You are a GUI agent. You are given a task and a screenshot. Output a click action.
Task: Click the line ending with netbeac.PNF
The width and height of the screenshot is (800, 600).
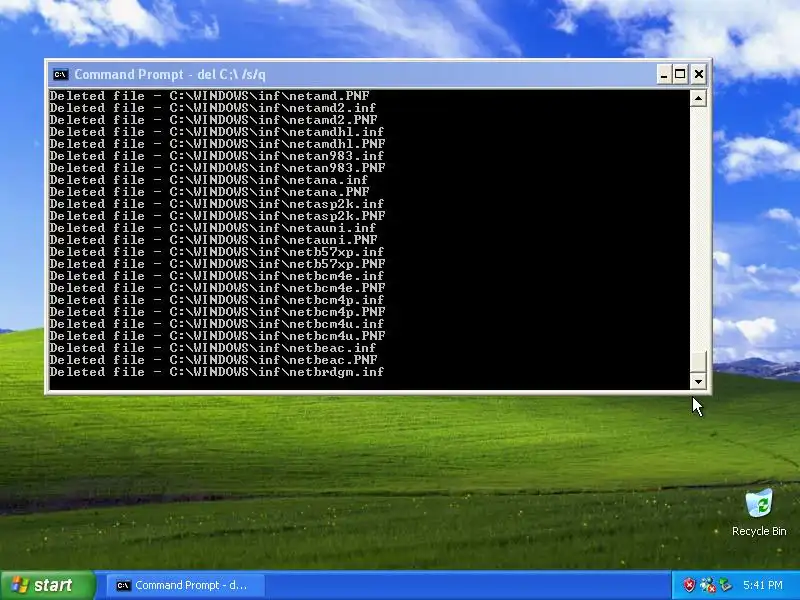pyautogui.click(x=213, y=360)
